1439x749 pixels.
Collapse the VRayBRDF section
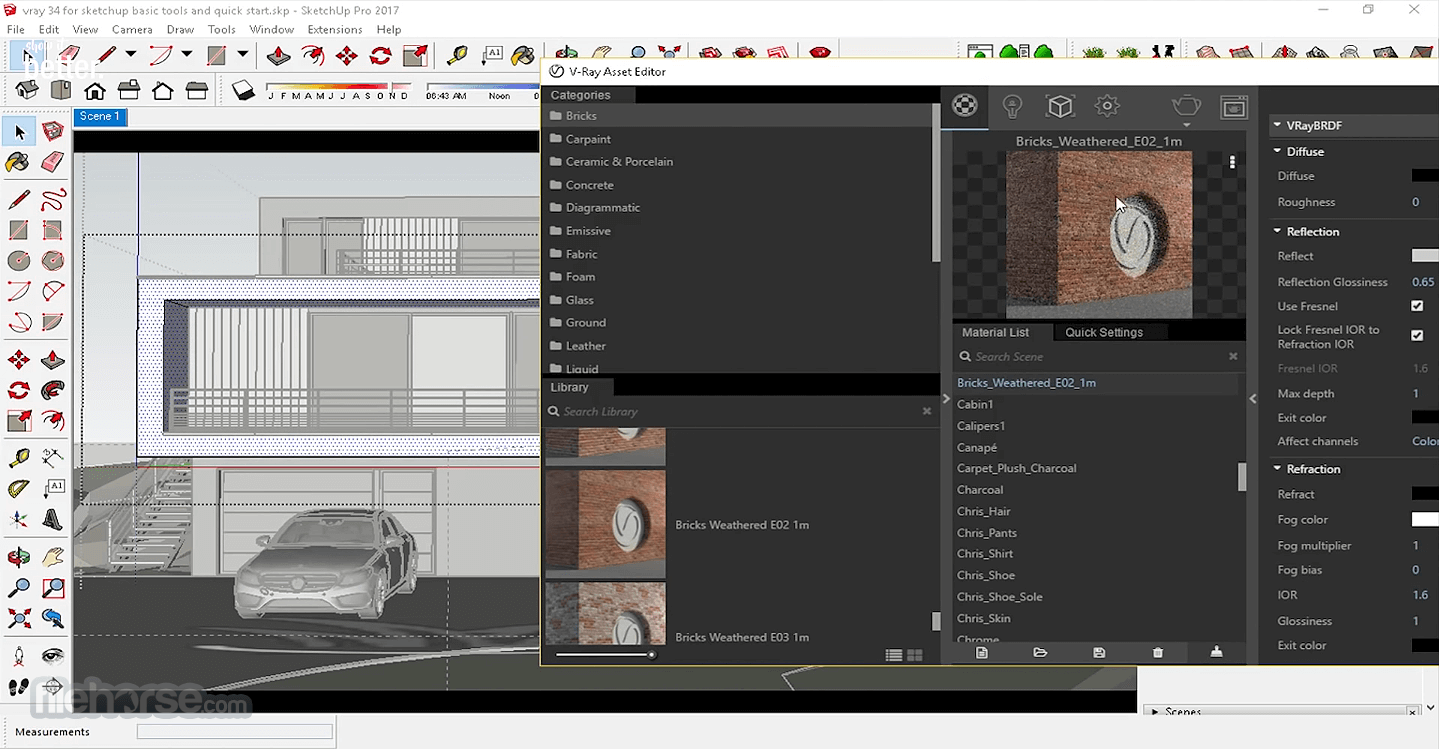(1277, 126)
